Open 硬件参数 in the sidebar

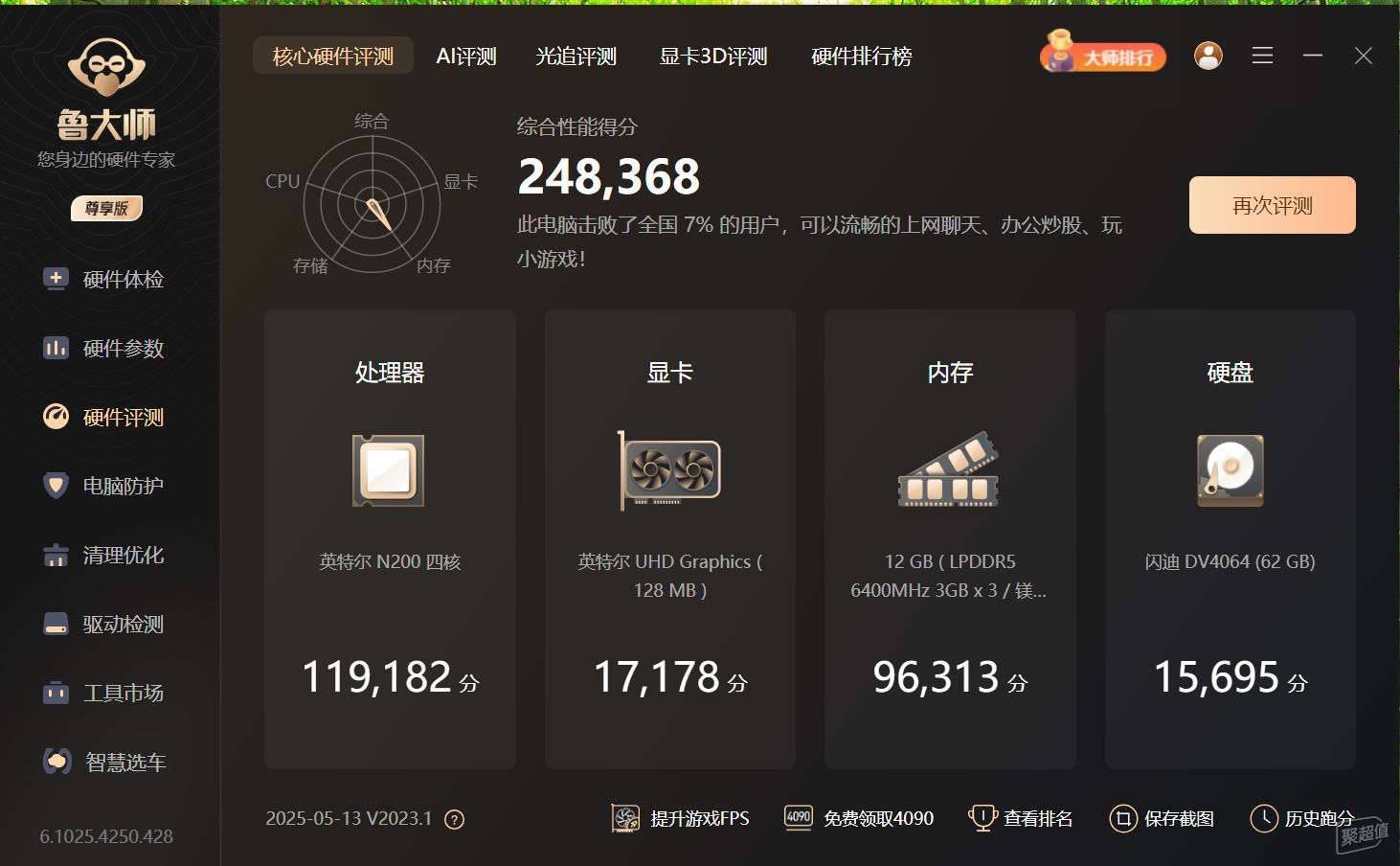pos(104,348)
